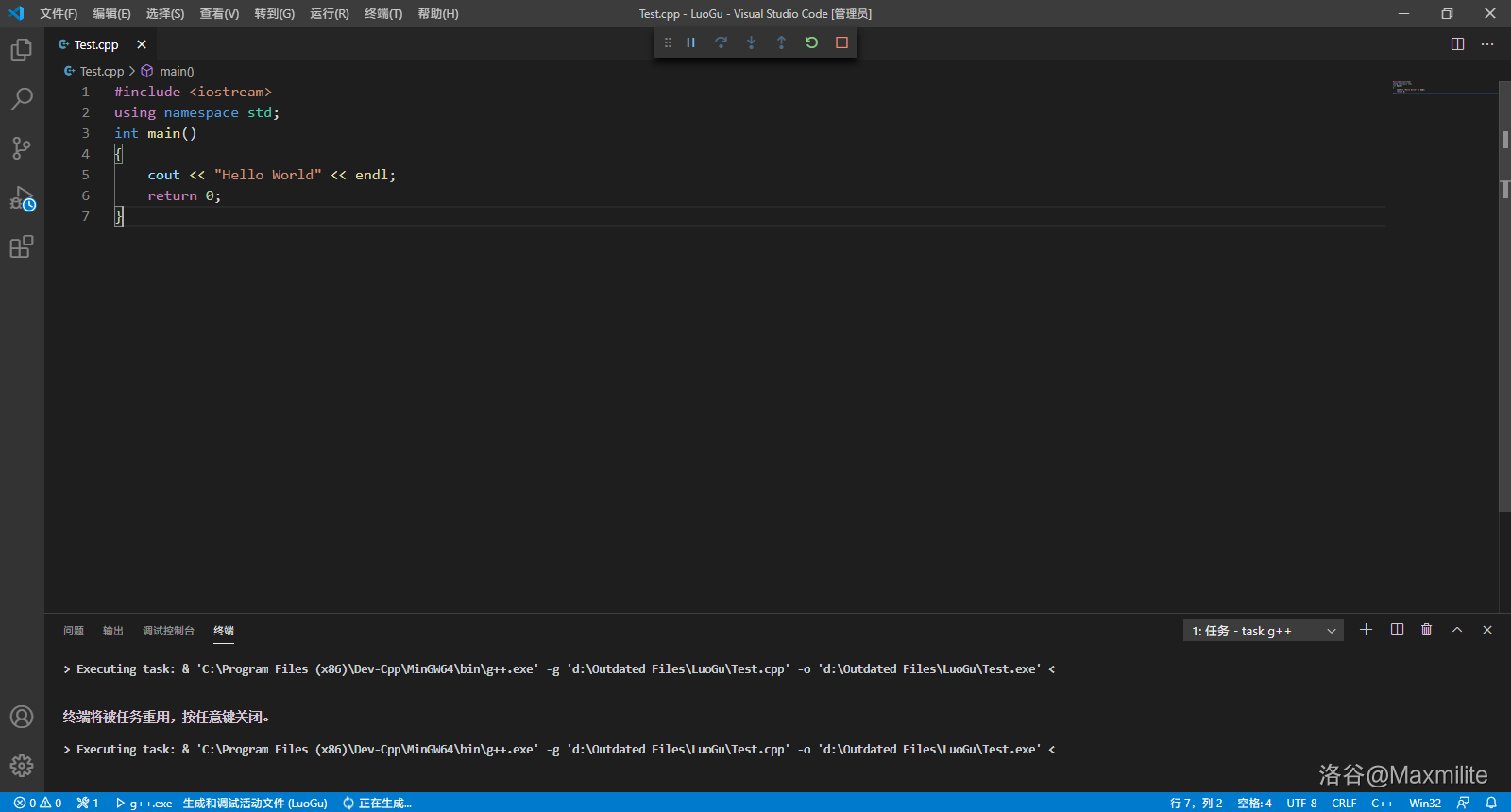Open the 终端(T) menu
1511x812 pixels.
coord(383,13)
